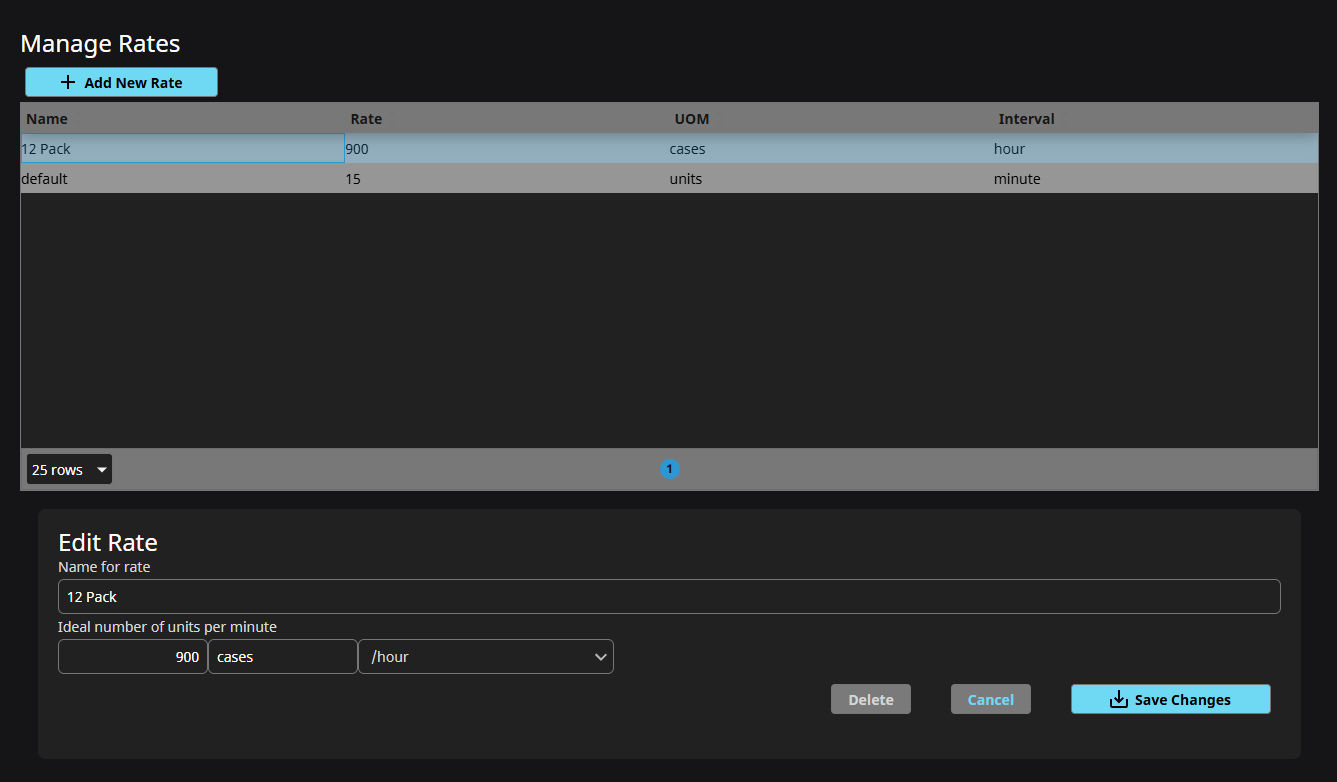Sort table by Rate column header
Screen dimensions: 1337x782
(366, 119)
